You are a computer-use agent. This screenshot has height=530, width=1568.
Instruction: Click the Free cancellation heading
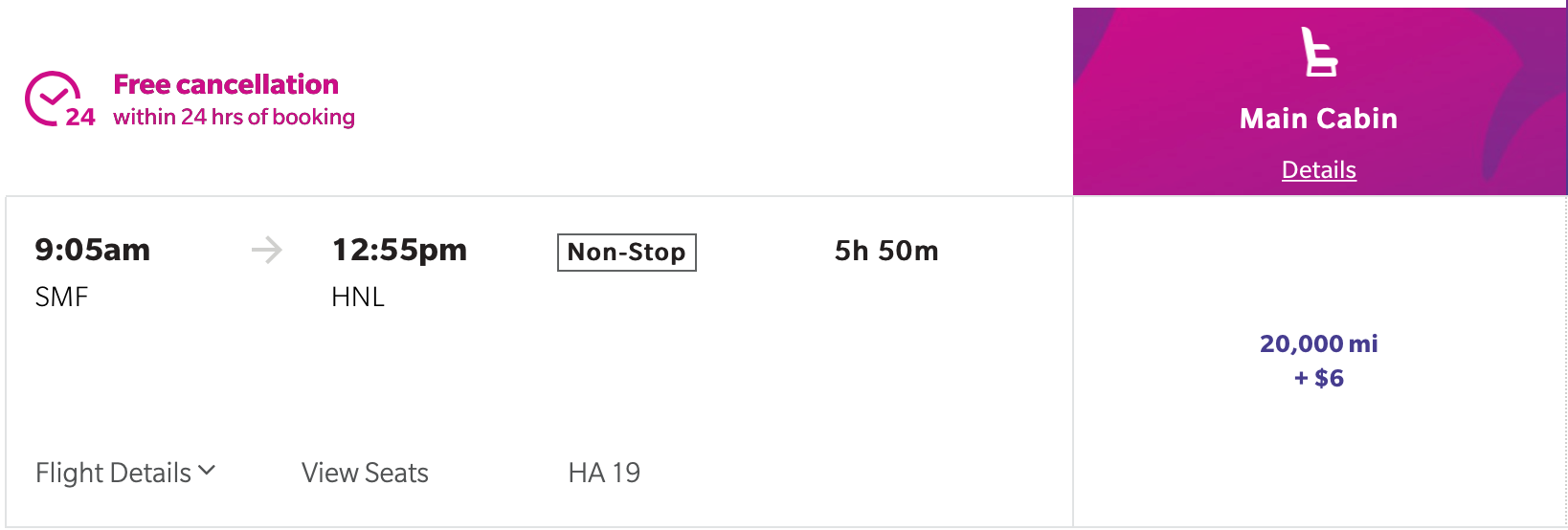(226, 84)
